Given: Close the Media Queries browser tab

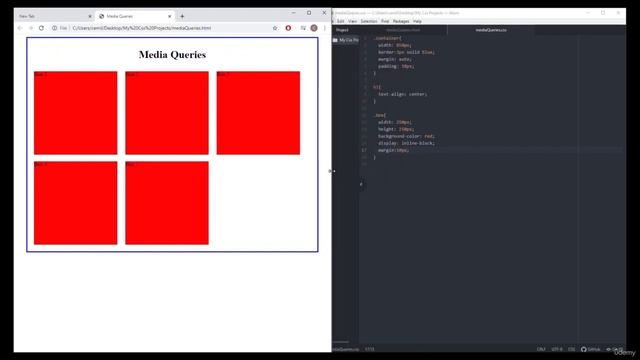Looking at the screenshot, I should coord(170,16).
